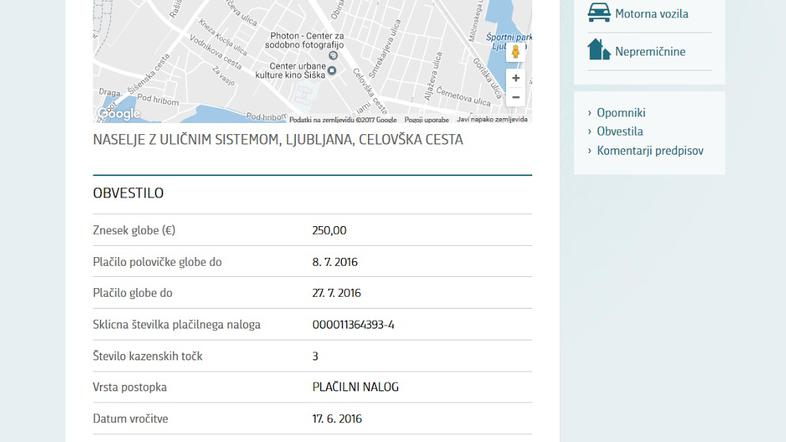Click the Photon center map marker
This screenshot has height=442, width=786.
click(x=334, y=55)
